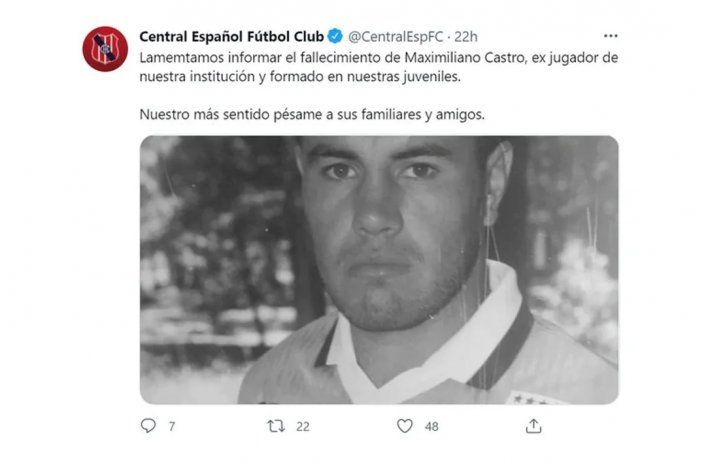706x470 pixels.
Task: Open the three-dot more options menu
Action: pos(610,36)
